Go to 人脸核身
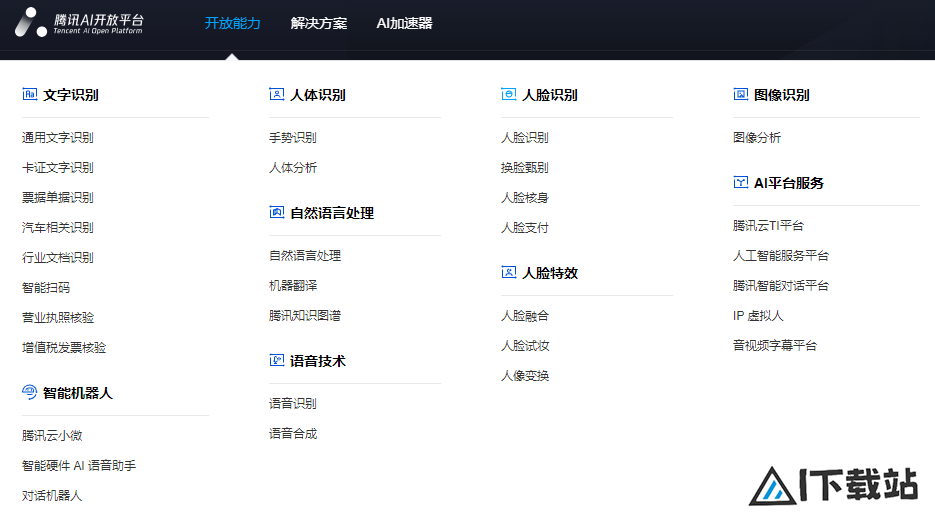 (525, 197)
